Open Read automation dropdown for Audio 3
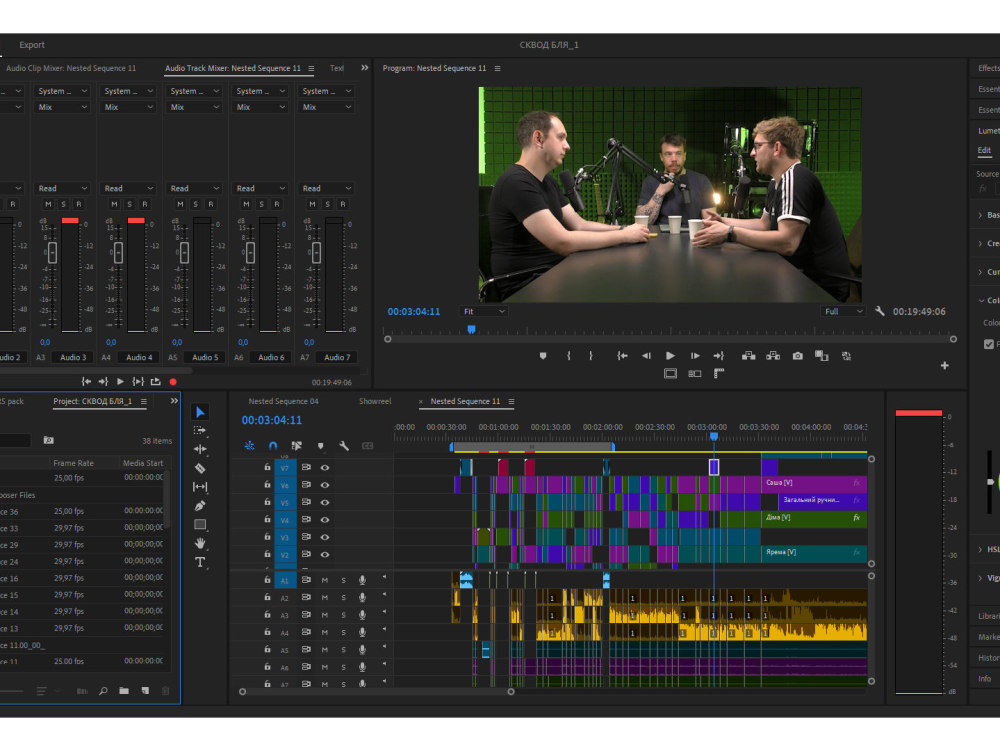 (62, 188)
